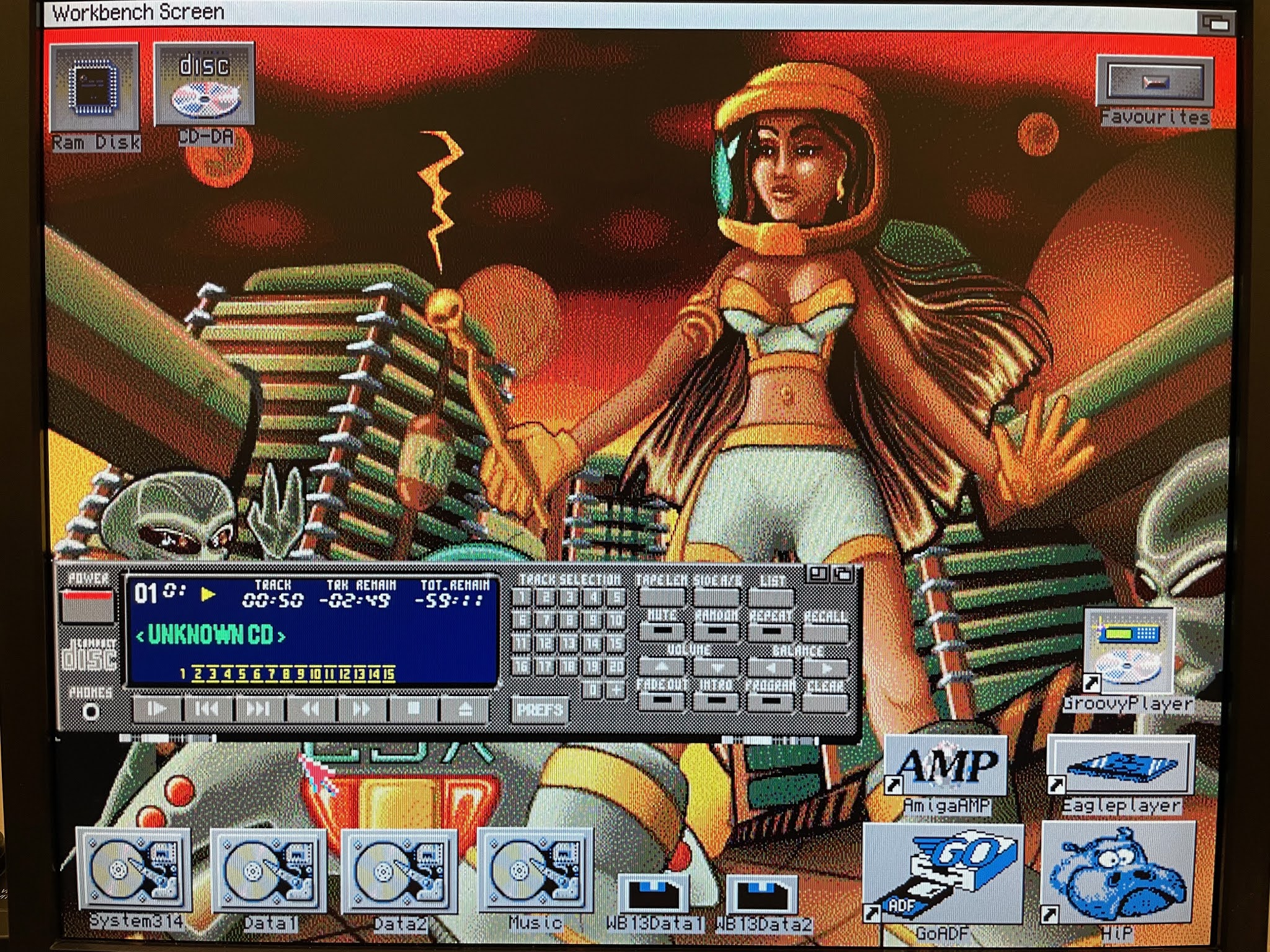Launch AmigaAMP player icon

946,767
